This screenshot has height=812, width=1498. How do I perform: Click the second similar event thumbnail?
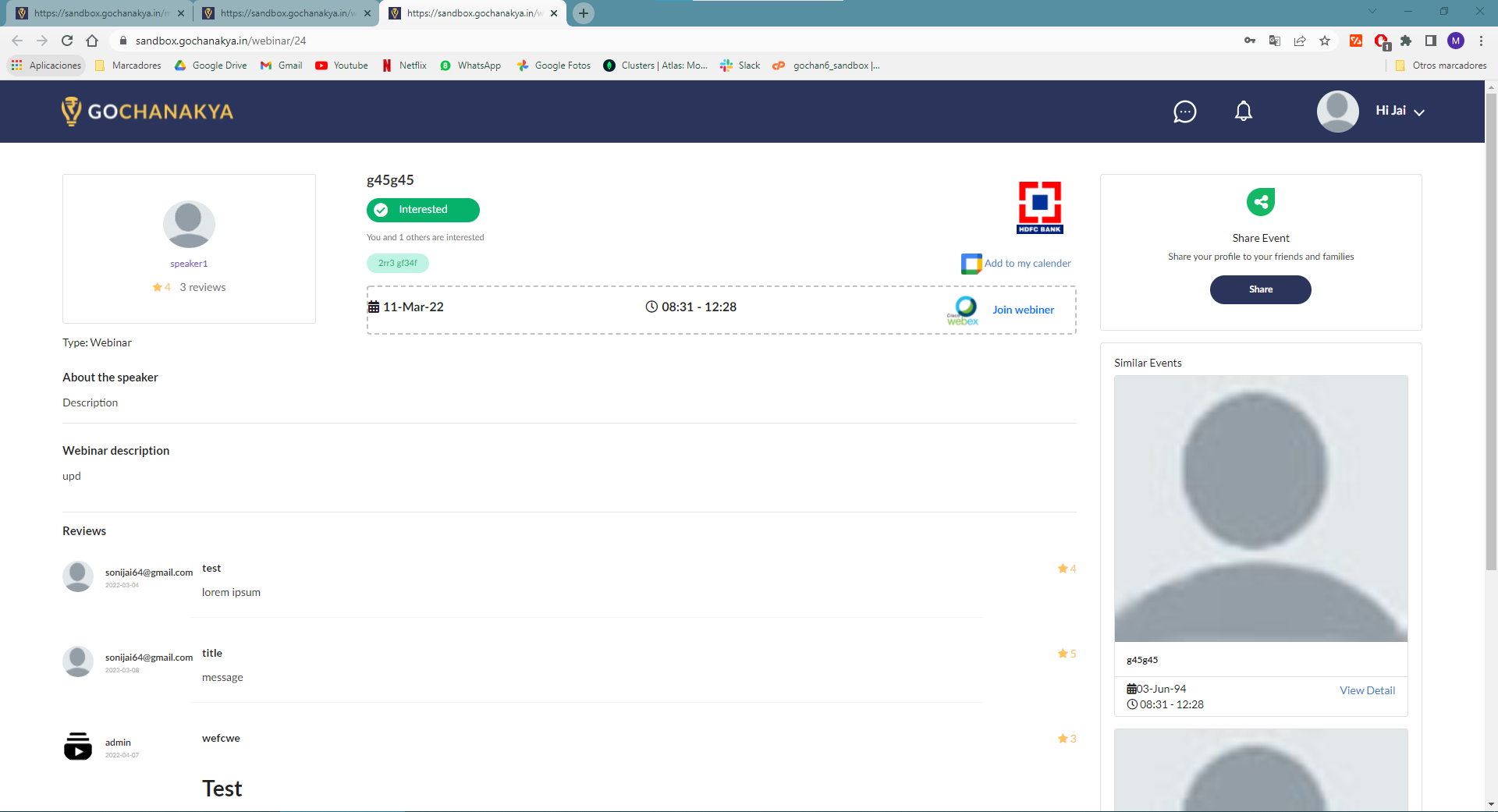1261,770
